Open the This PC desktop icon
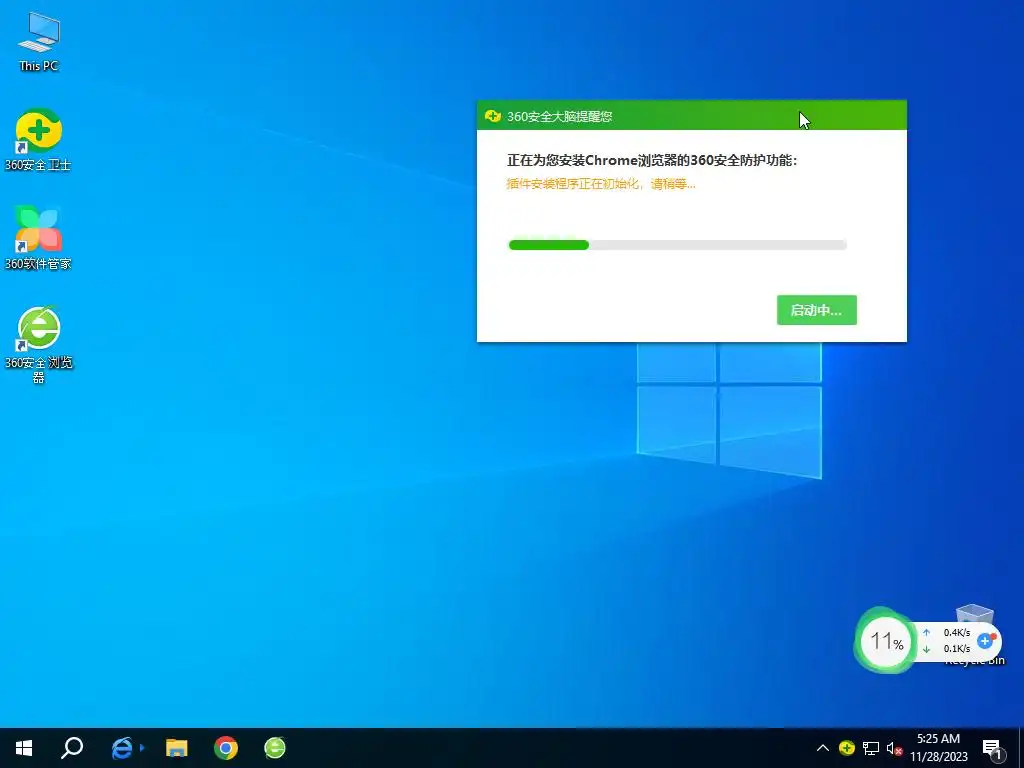This screenshot has height=768, width=1024. [x=39, y=42]
